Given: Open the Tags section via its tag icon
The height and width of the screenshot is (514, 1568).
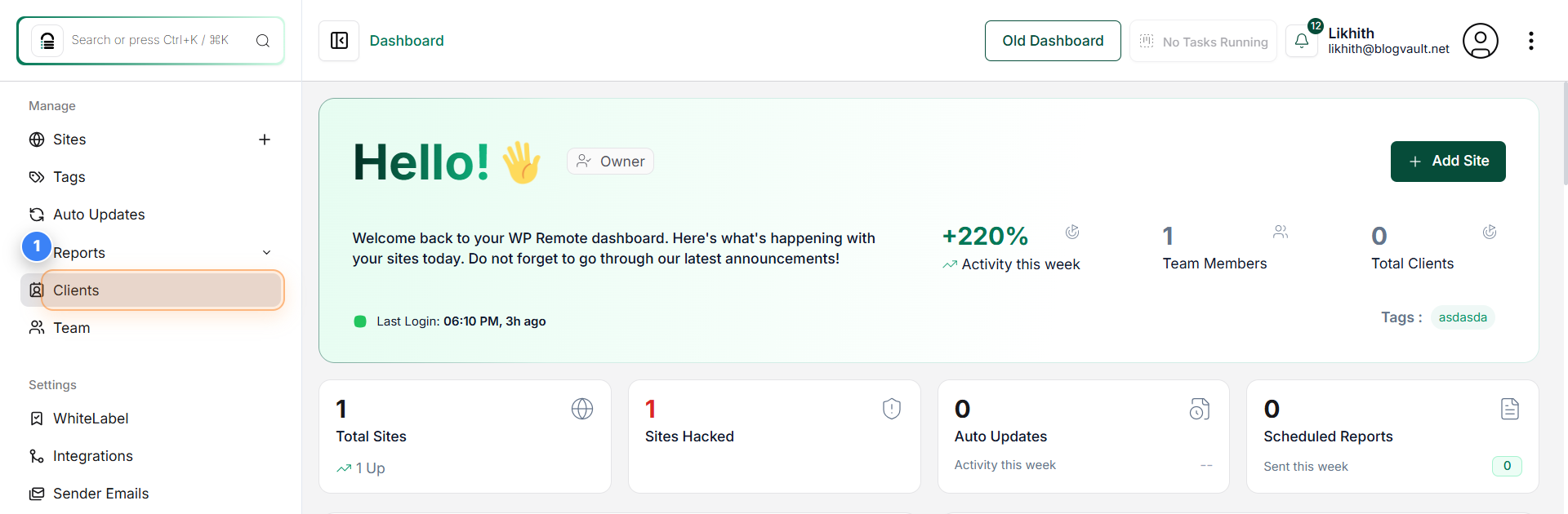Looking at the screenshot, I should [36, 176].
